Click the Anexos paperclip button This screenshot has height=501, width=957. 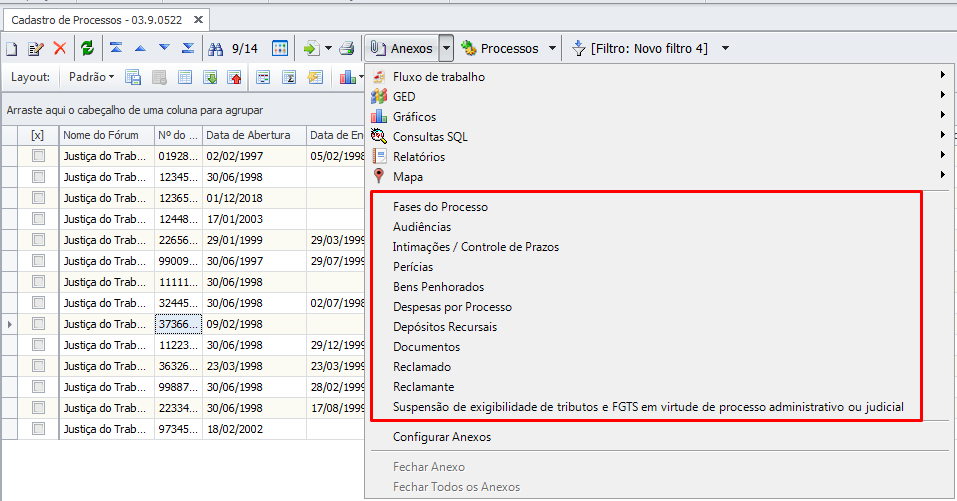coord(402,48)
